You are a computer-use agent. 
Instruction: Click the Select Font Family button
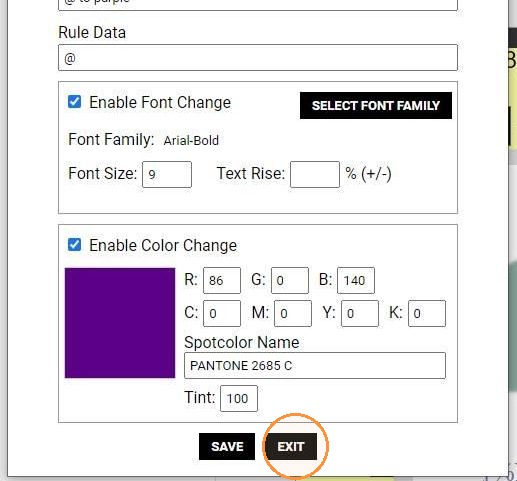(x=376, y=105)
